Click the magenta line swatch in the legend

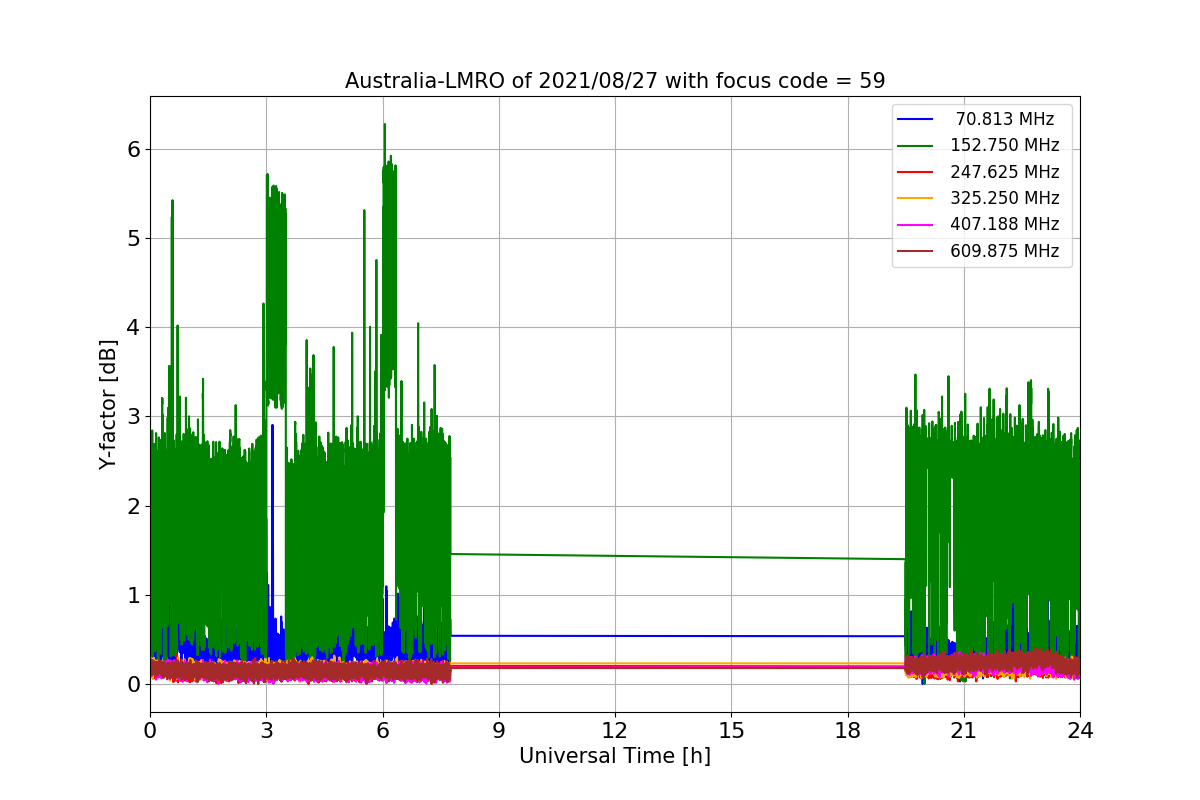[x=915, y=225]
